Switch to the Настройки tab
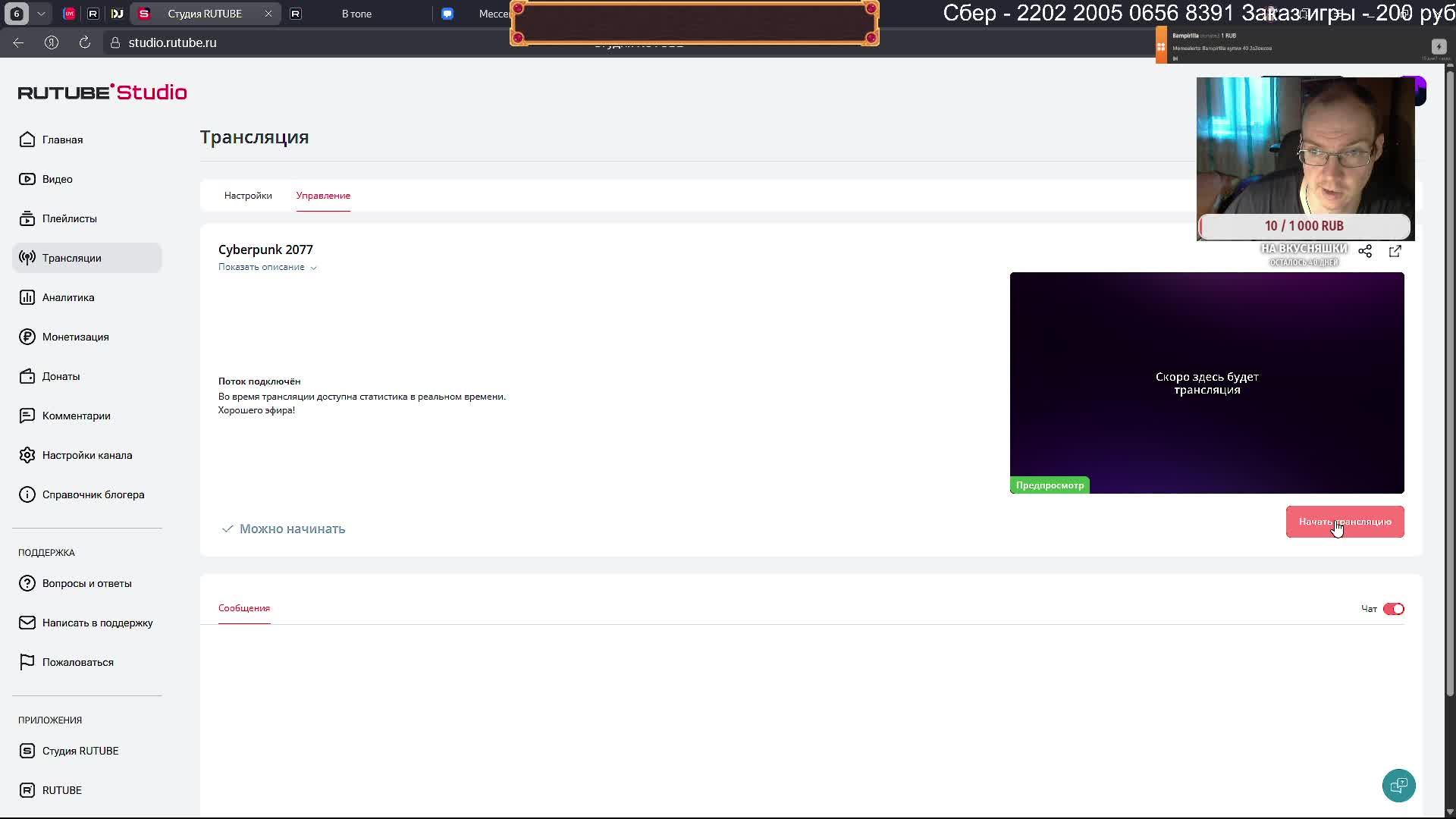Image resolution: width=1456 pixels, height=819 pixels. pos(248,196)
